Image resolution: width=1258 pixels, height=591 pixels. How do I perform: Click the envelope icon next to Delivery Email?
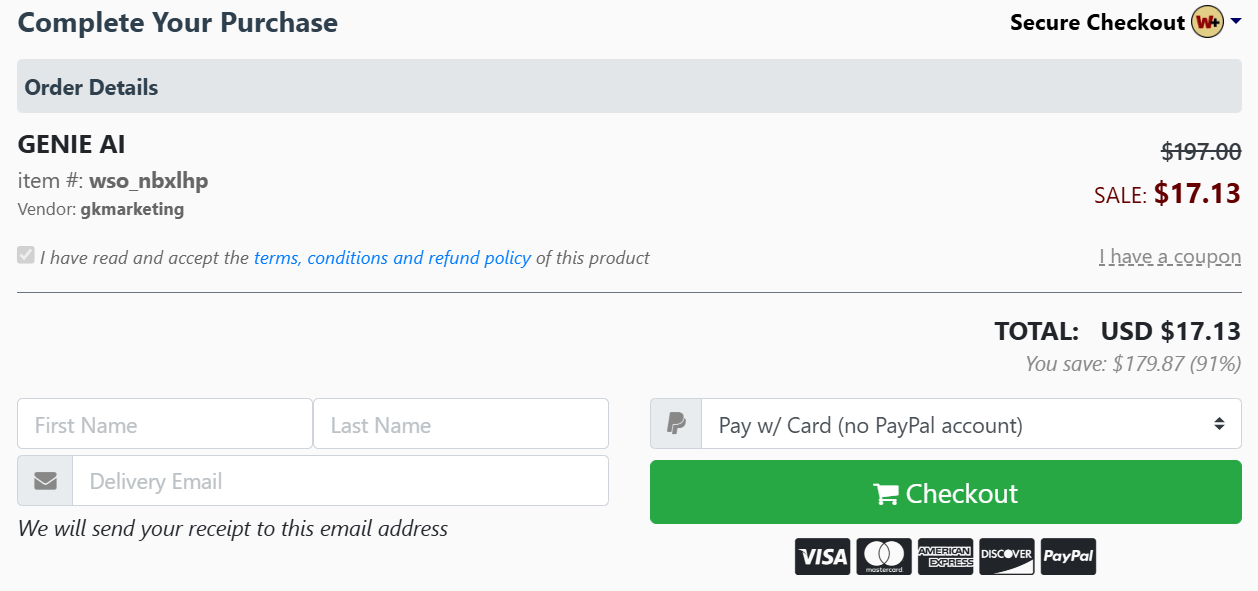[x=44, y=480]
